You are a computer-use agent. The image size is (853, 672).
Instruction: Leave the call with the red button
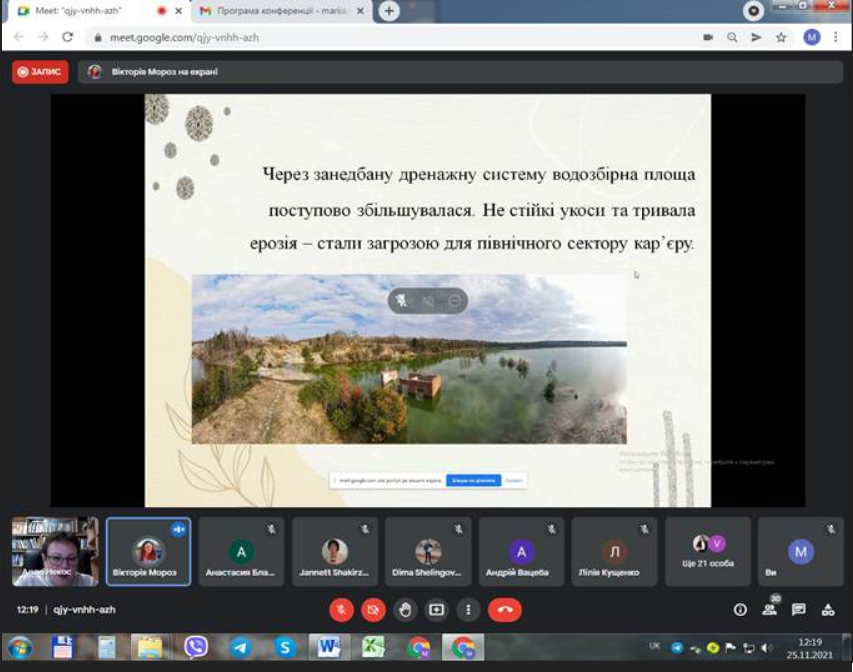click(504, 609)
